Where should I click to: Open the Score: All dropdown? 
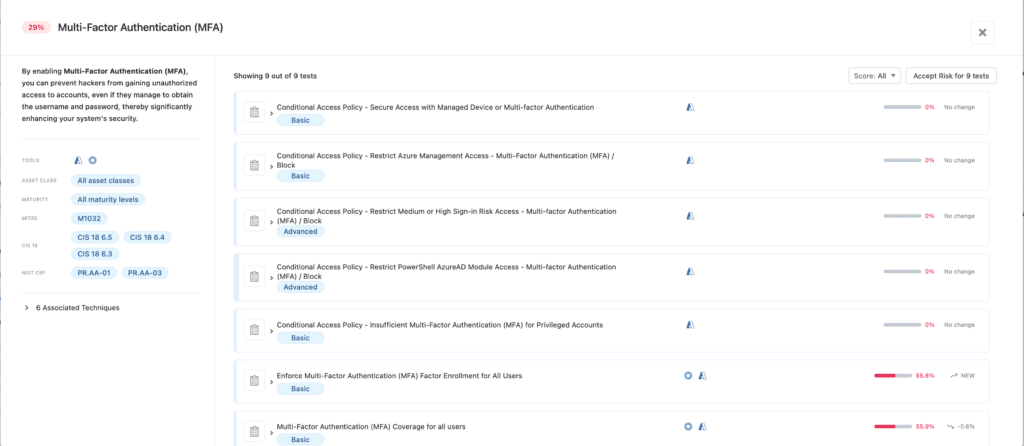[875, 75]
